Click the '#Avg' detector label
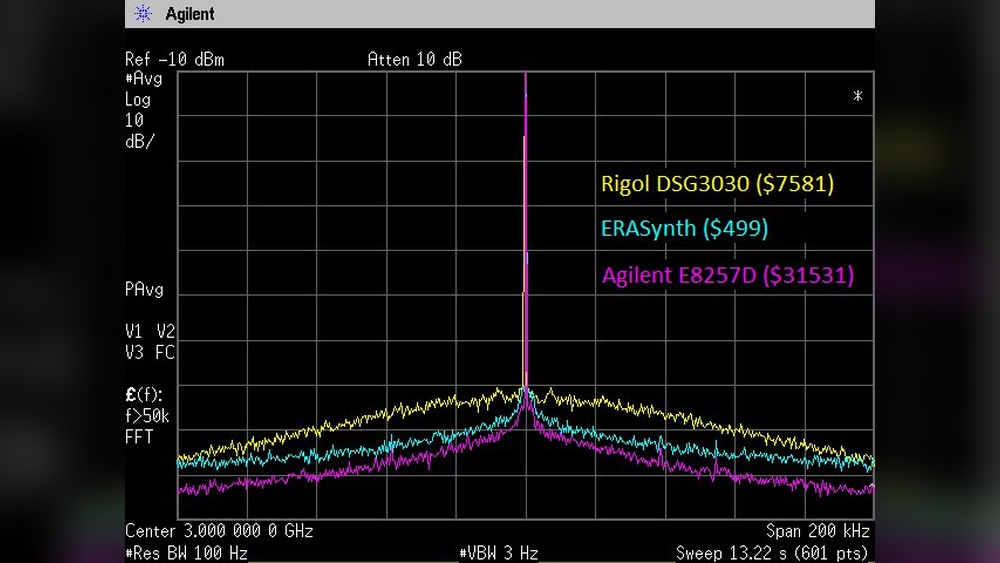This screenshot has height=563, width=1000. coord(144,79)
